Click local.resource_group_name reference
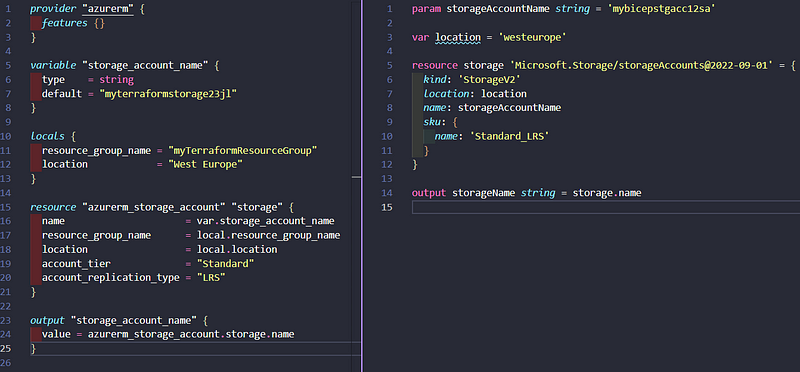The image size is (800, 372). click(268, 235)
